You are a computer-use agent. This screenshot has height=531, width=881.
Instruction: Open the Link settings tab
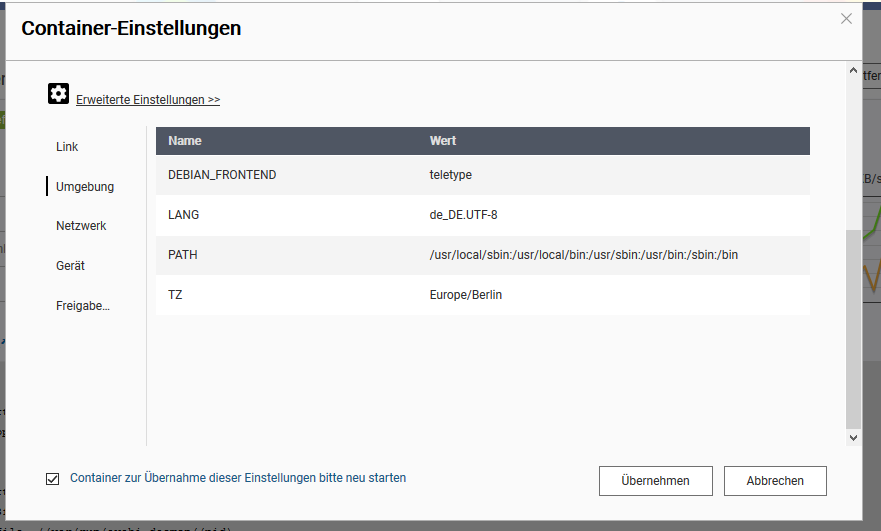click(67, 147)
